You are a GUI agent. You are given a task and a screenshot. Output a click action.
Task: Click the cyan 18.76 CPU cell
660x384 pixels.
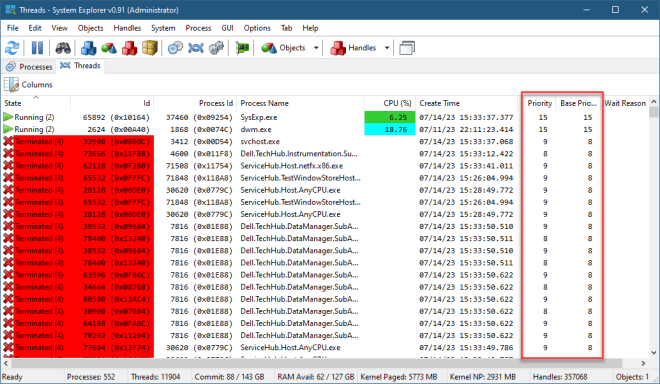coord(390,130)
